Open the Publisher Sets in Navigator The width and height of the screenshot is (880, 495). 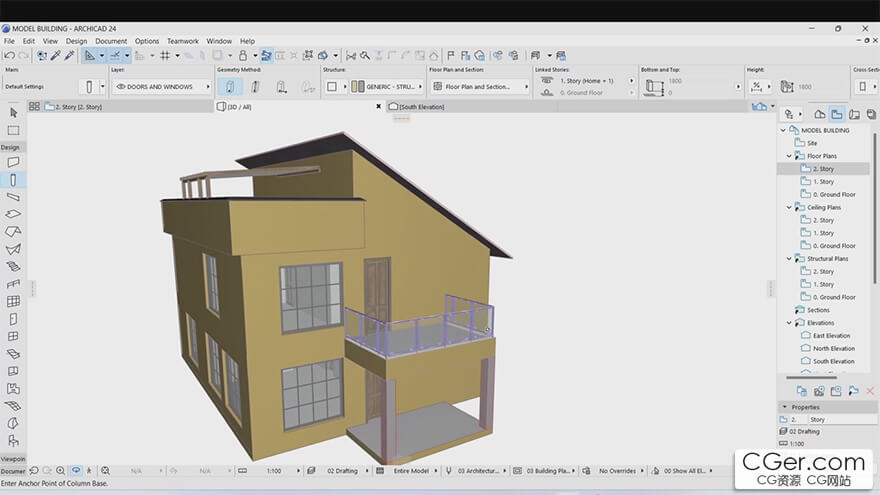click(x=871, y=114)
